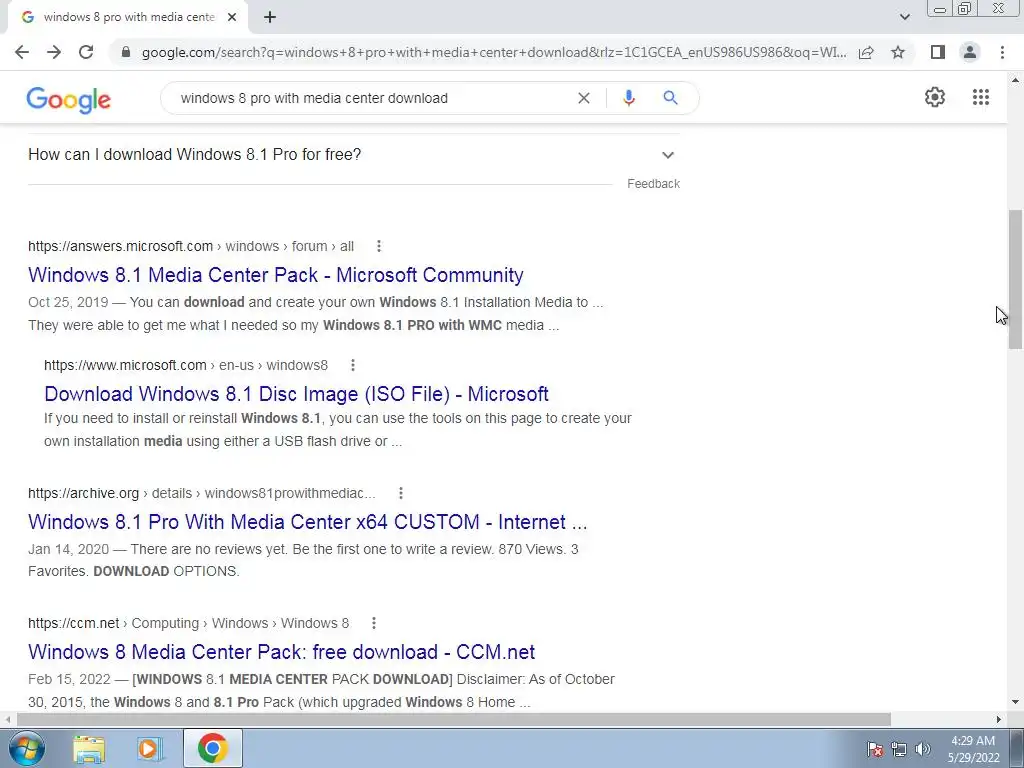Screen dimensions: 1024x768
Task: Open a new tab with the plus button
Action: pos(270,17)
